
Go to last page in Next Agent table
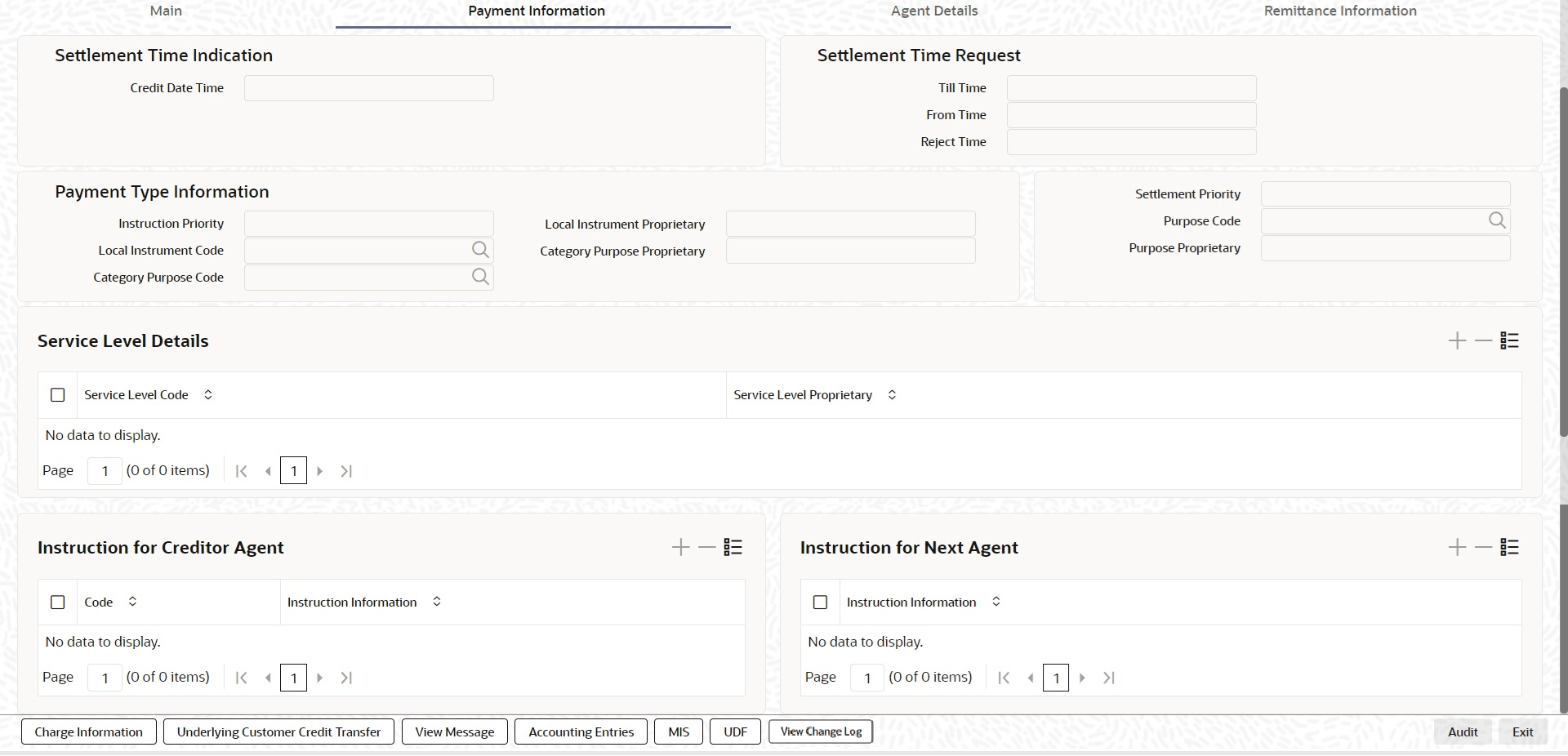tap(1109, 678)
